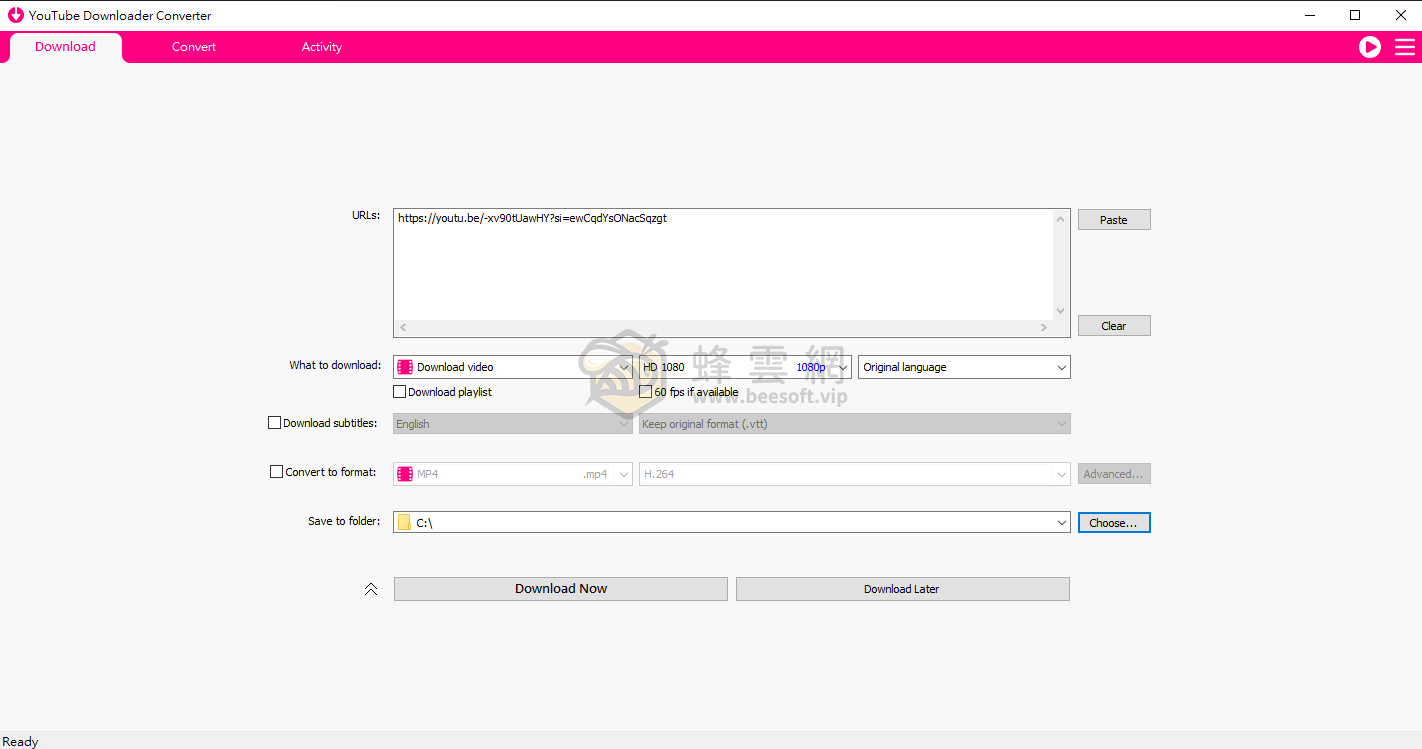Click the Clear button
Screen dimensions: 1422x749
(x=1114, y=326)
